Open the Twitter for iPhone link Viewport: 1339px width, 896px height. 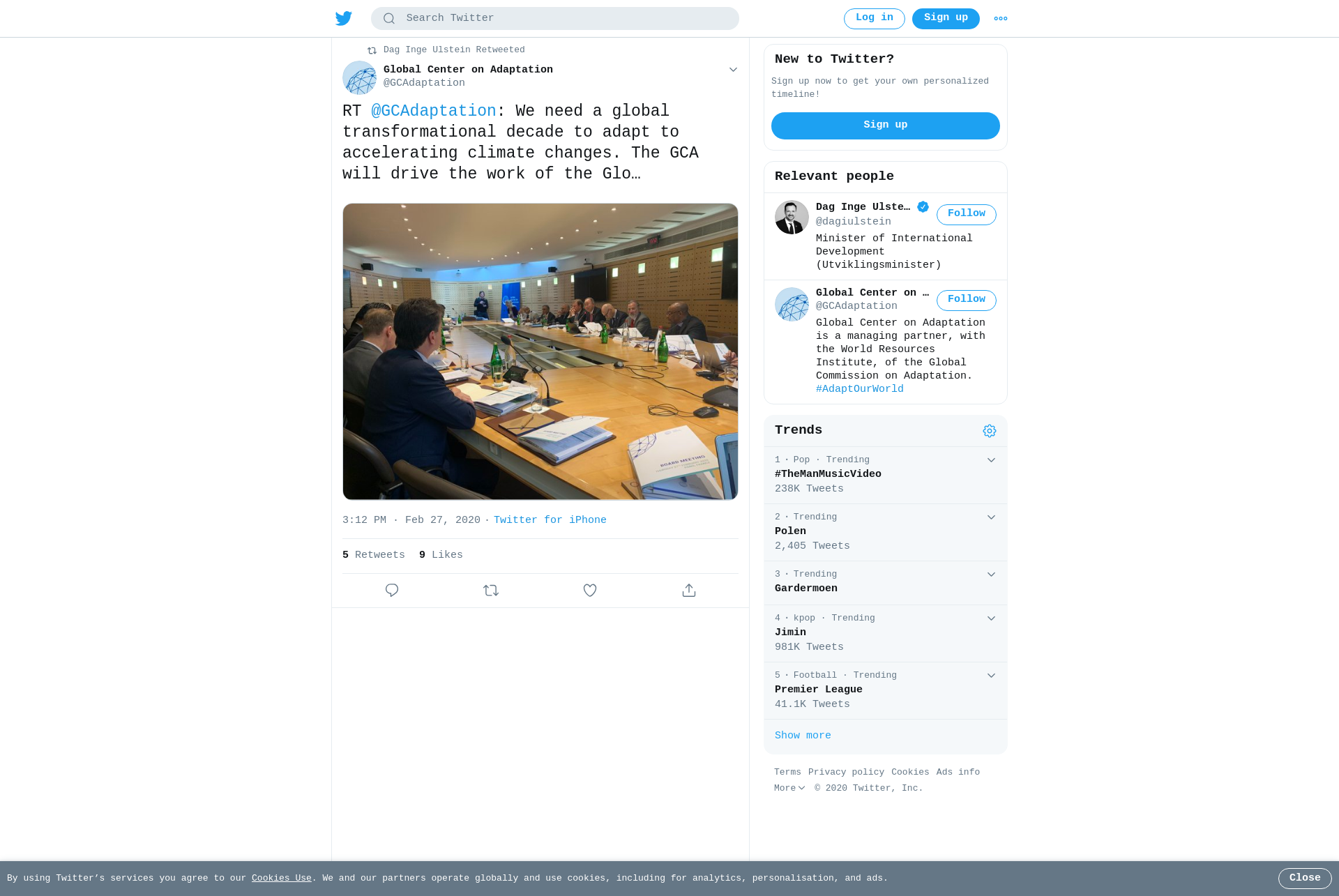[550, 520]
